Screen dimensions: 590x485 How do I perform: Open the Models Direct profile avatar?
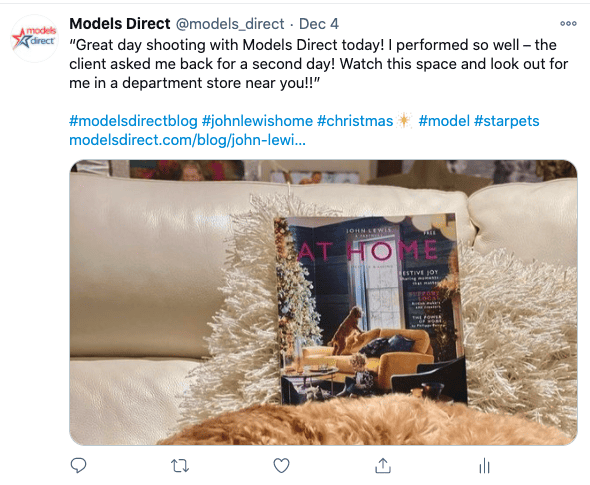[34, 38]
